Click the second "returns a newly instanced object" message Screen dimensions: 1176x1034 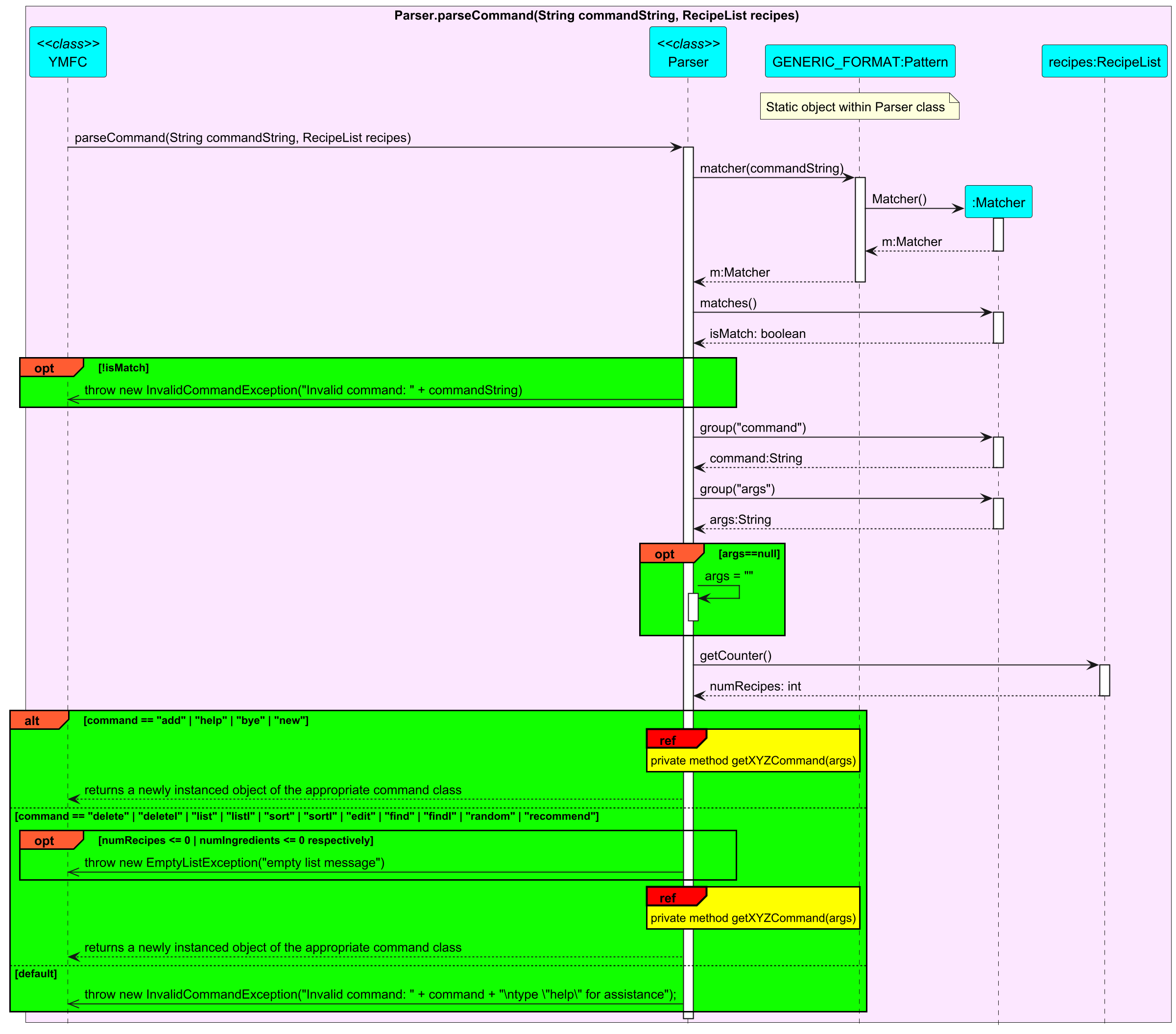click(x=273, y=947)
